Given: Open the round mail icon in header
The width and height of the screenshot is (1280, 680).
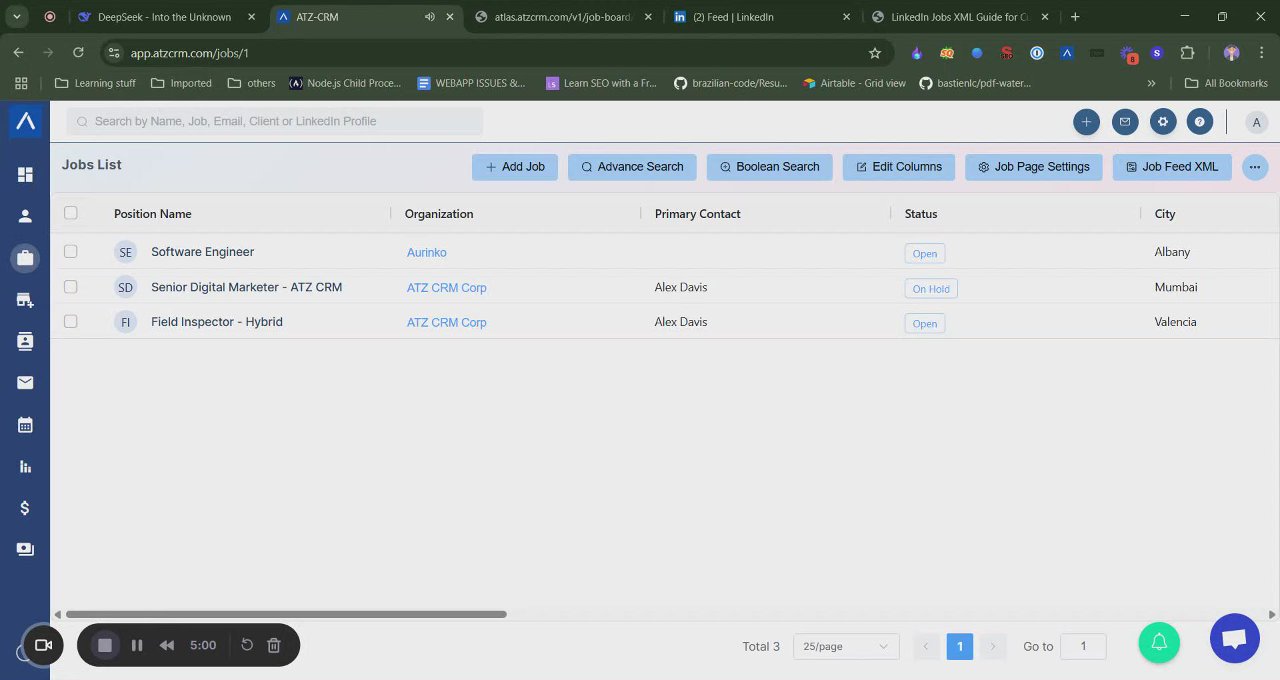Looking at the screenshot, I should [x=1124, y=122].
